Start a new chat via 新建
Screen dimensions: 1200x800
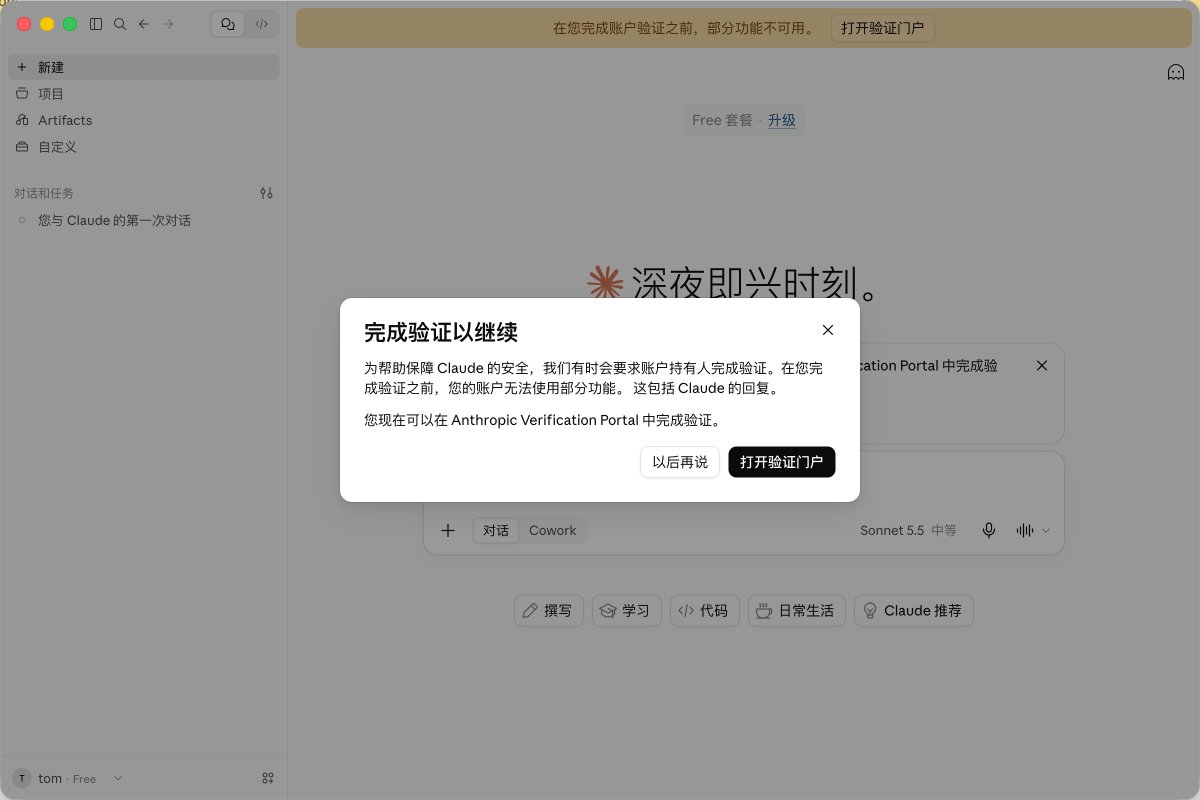(x=144, y=67)
